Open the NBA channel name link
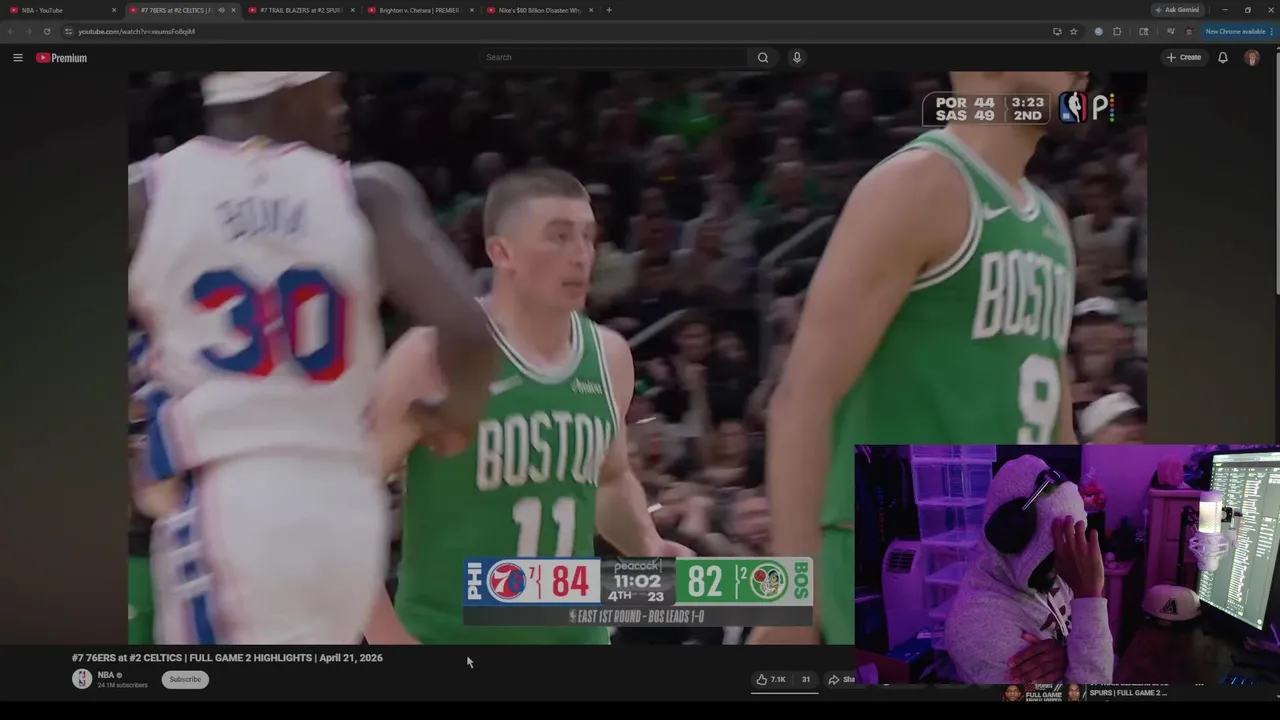 105,675
